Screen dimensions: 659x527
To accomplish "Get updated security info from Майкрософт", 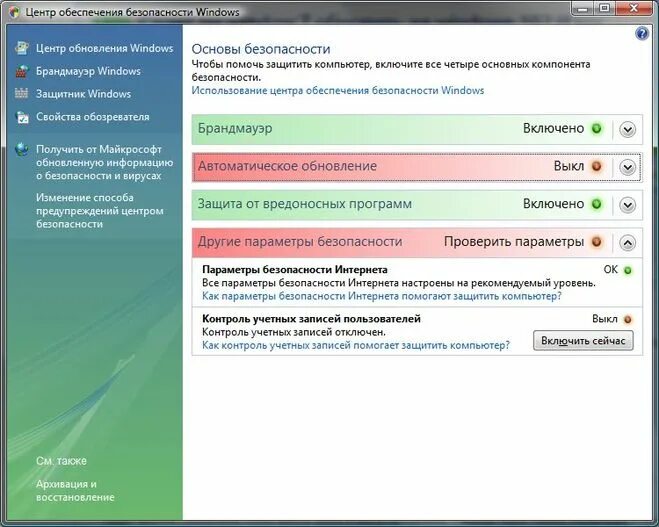I will point(104,163).
